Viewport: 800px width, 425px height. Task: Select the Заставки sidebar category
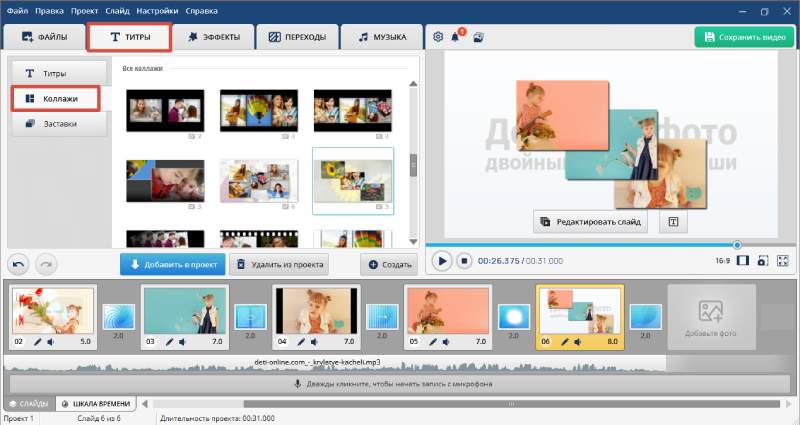tap(59, 123)
